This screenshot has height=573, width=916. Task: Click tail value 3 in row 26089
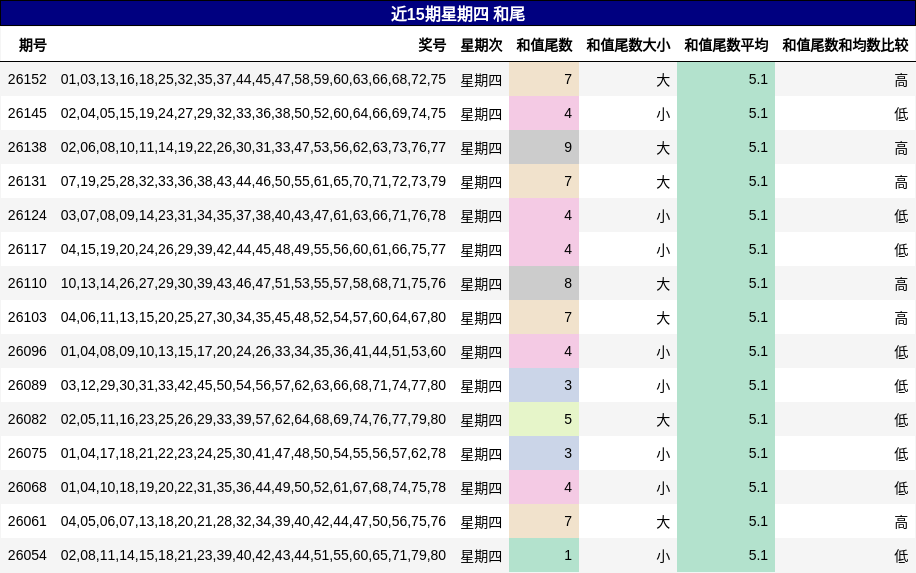click(544, 386)
